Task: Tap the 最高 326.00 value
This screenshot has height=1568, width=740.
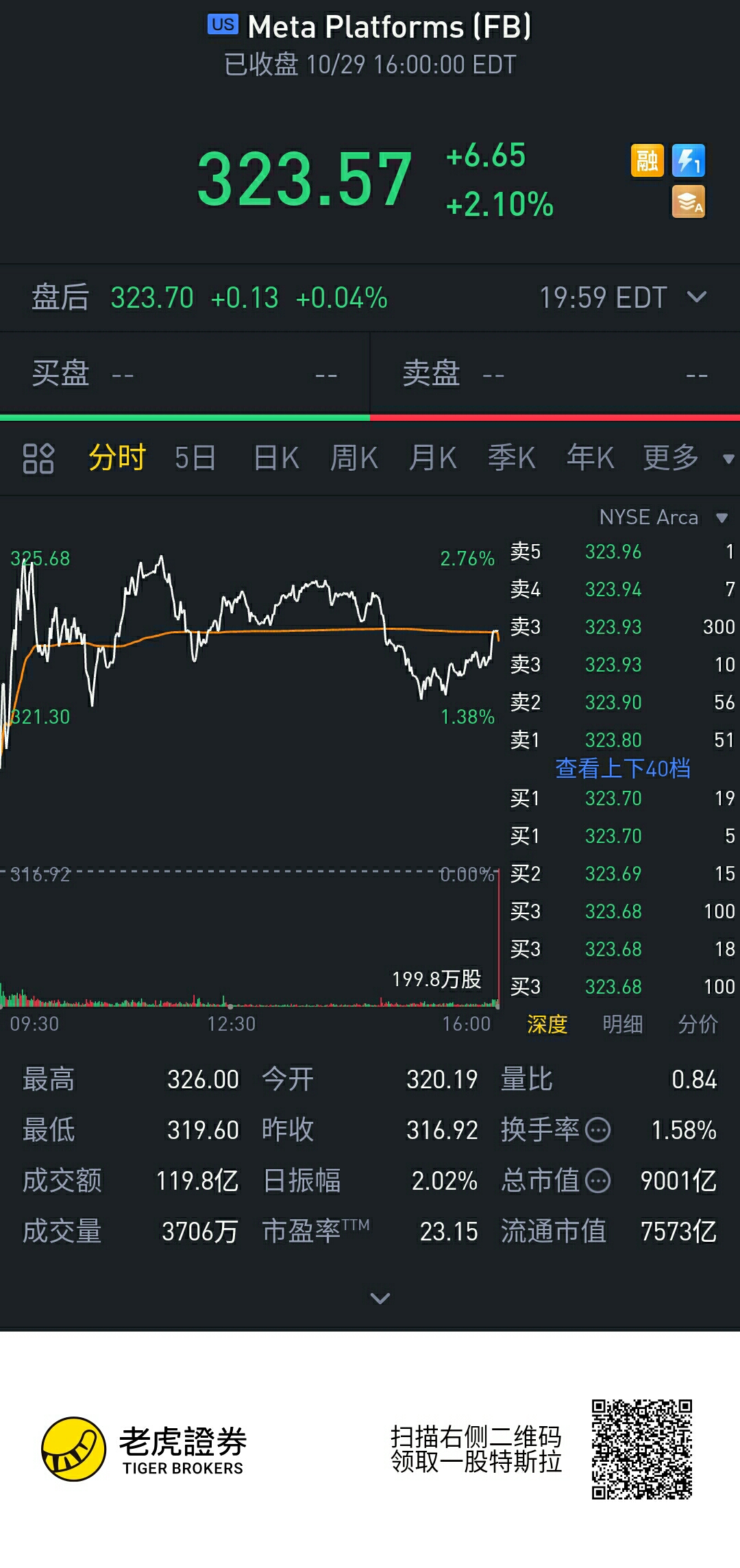Action: 203,1079
